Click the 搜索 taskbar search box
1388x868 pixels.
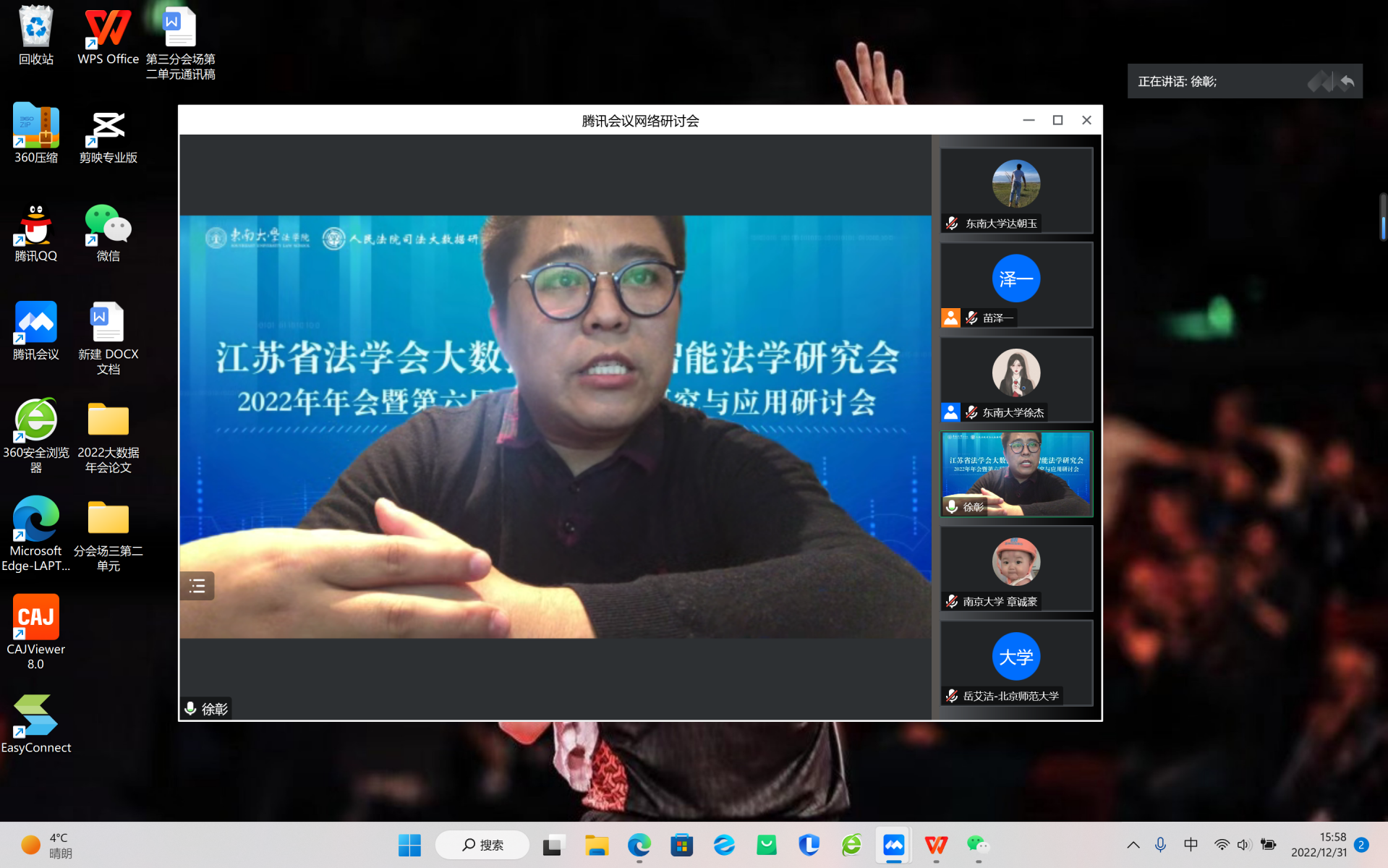482,845
